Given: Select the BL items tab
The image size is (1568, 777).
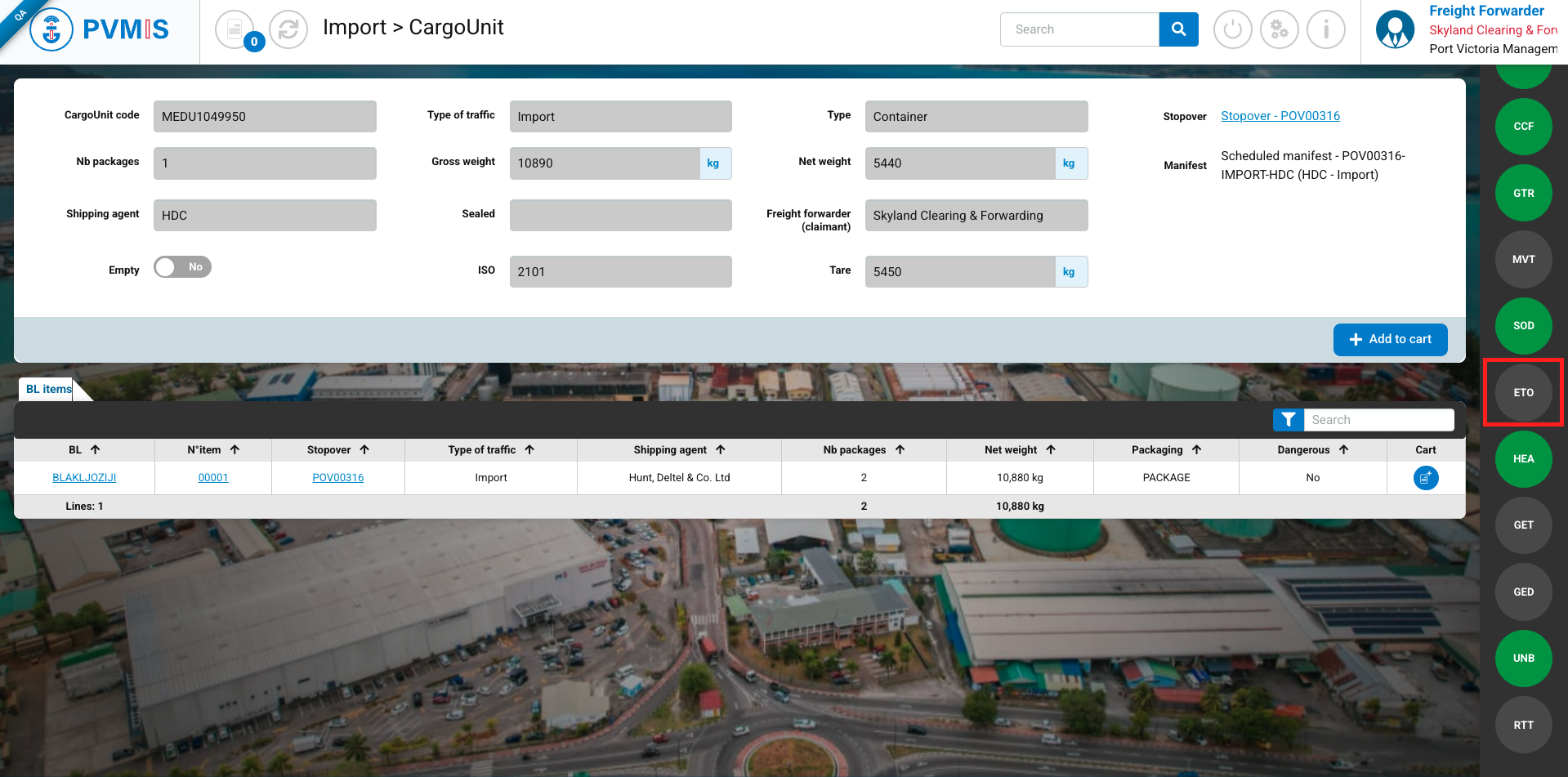Looking at the screenshot, I should [49, 389].
